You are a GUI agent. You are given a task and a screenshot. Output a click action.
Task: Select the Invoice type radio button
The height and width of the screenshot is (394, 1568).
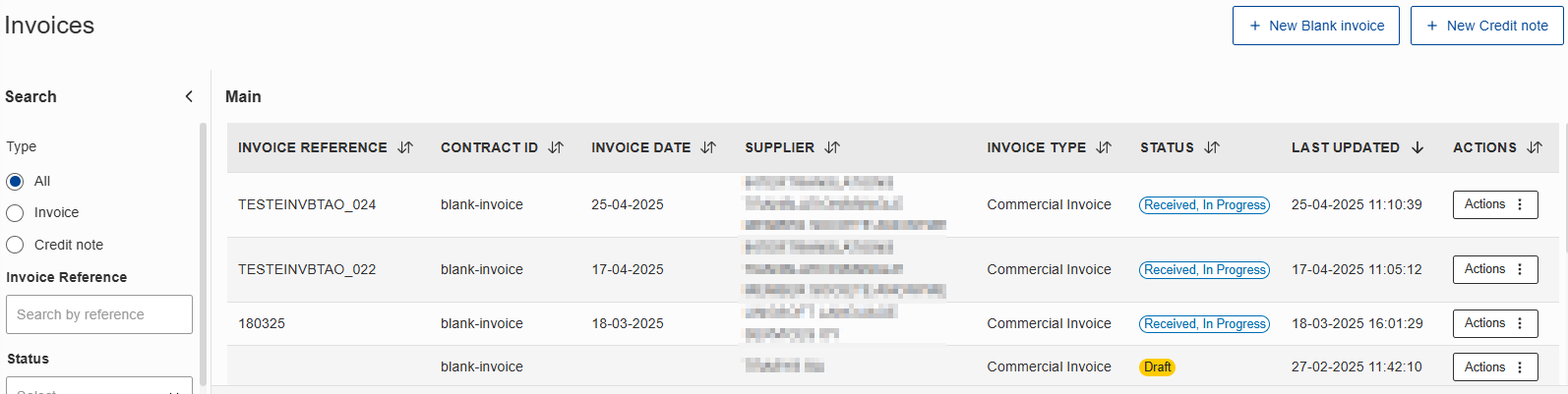pos(15,213)
